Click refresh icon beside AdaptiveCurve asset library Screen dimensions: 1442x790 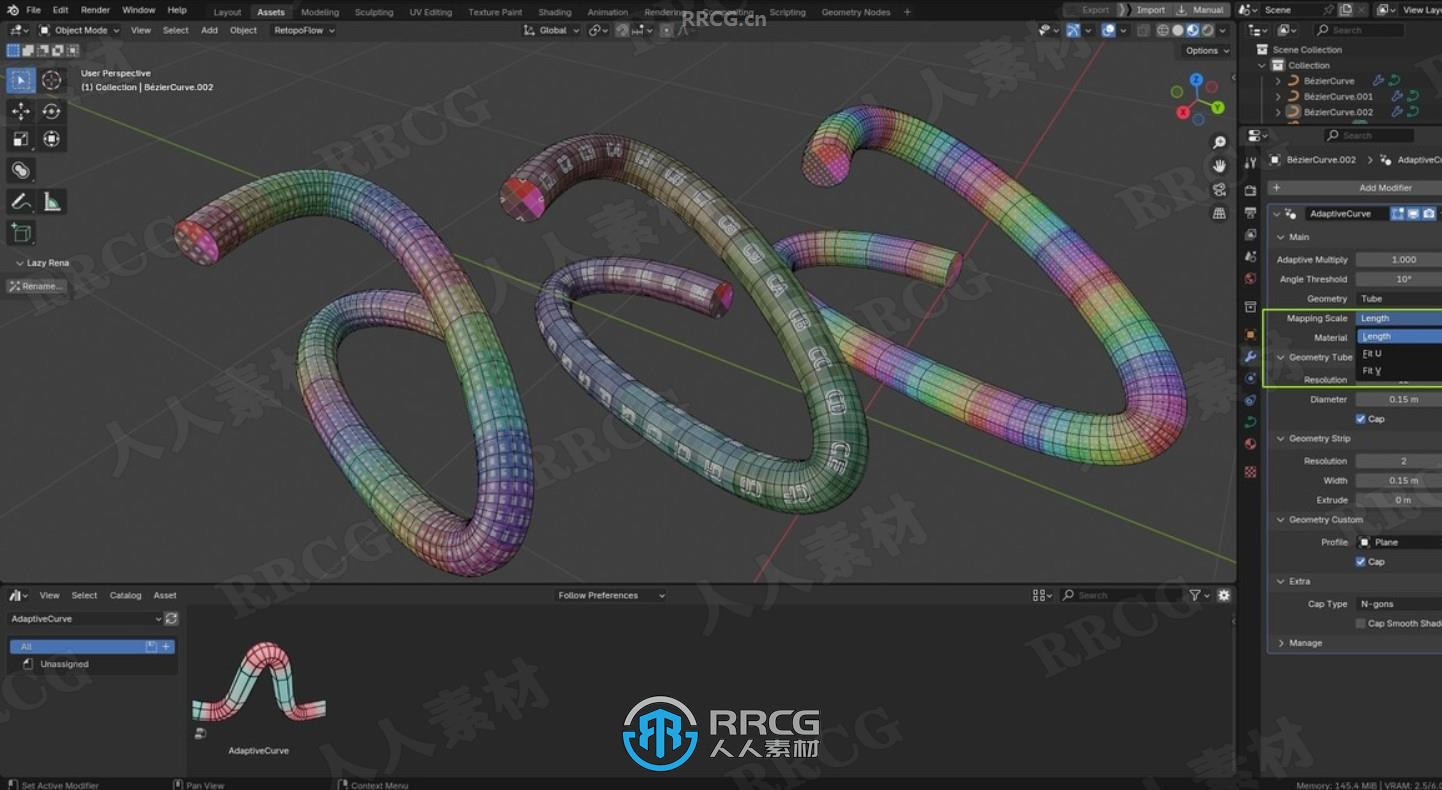[171, 619]
